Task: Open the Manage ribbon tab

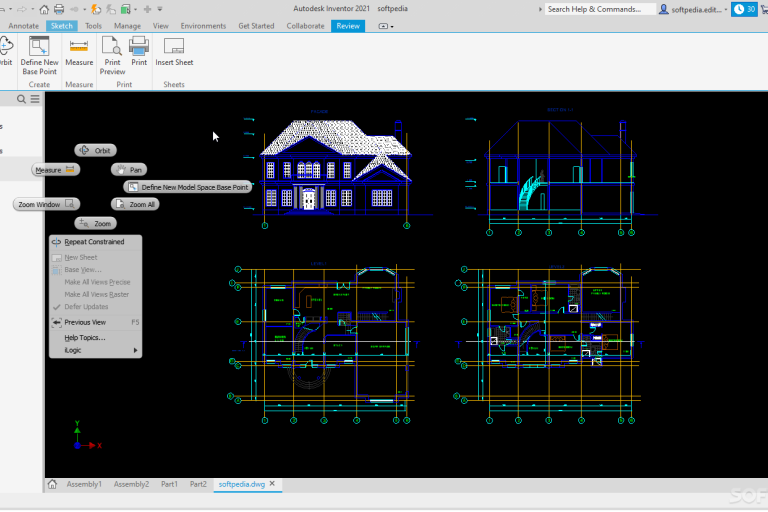Action: pyautogui.click(x=127, y=26)
